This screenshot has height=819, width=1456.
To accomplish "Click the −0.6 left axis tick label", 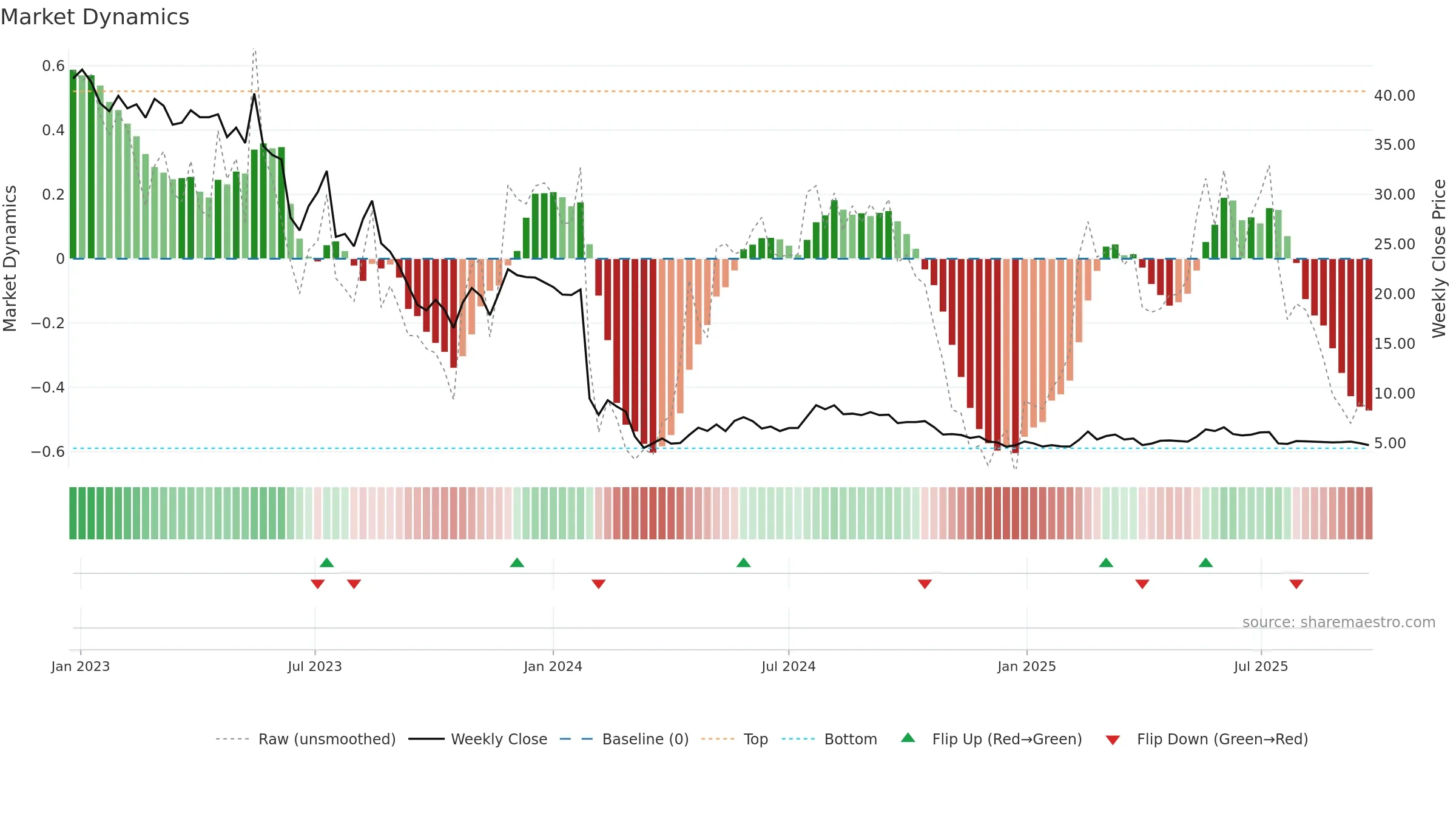I will [48, 451].
